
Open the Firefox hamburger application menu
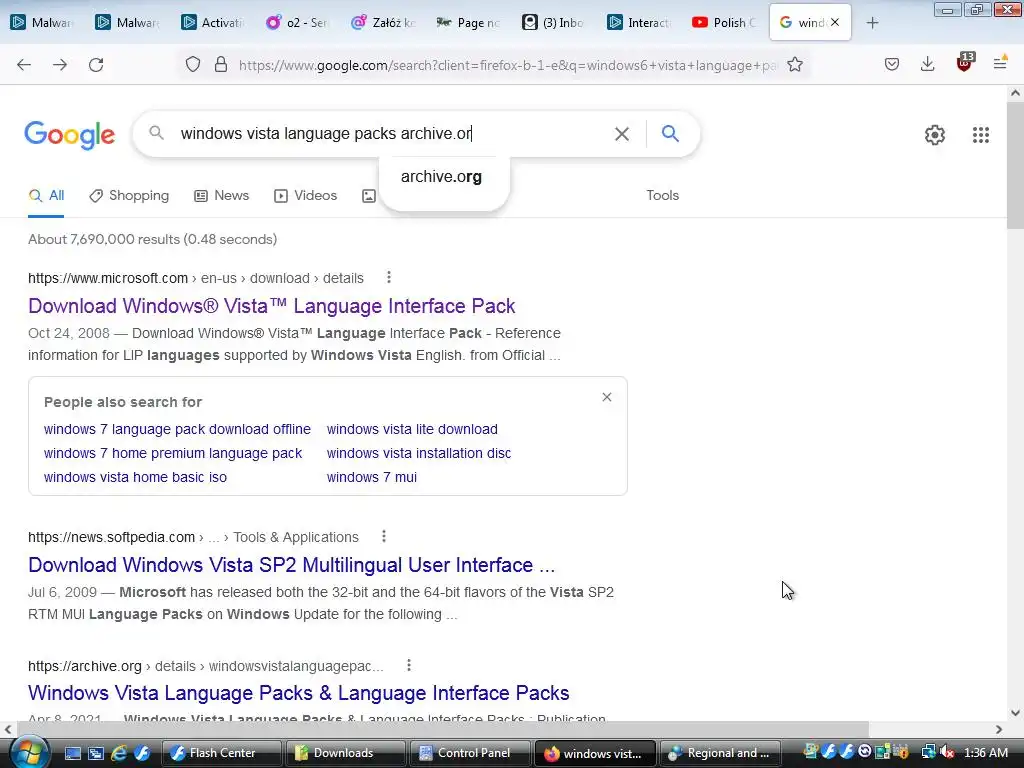click(x=1000, y=63)
